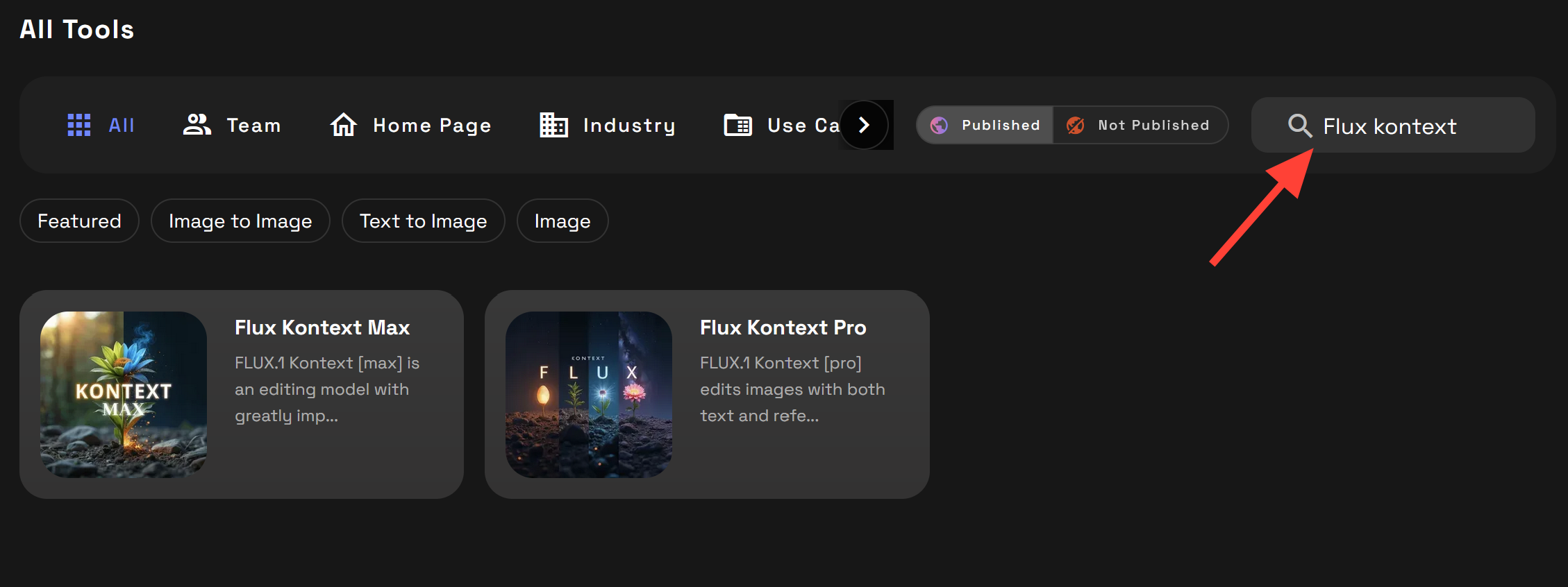
Task: Switch to the Industry tab
Action: pos(628,125)
